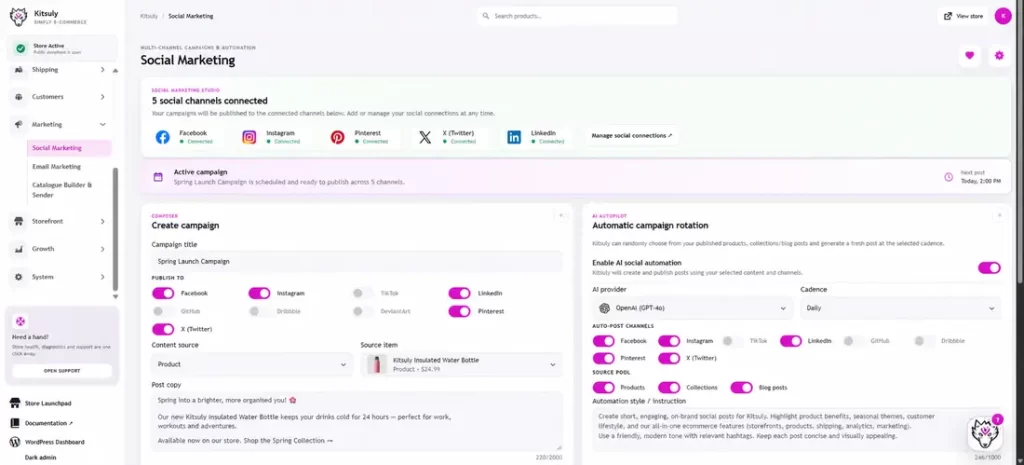Viewport: 1024px width, 465px height.
Task: Click the search magnifier icon
Action: (486, 16)
